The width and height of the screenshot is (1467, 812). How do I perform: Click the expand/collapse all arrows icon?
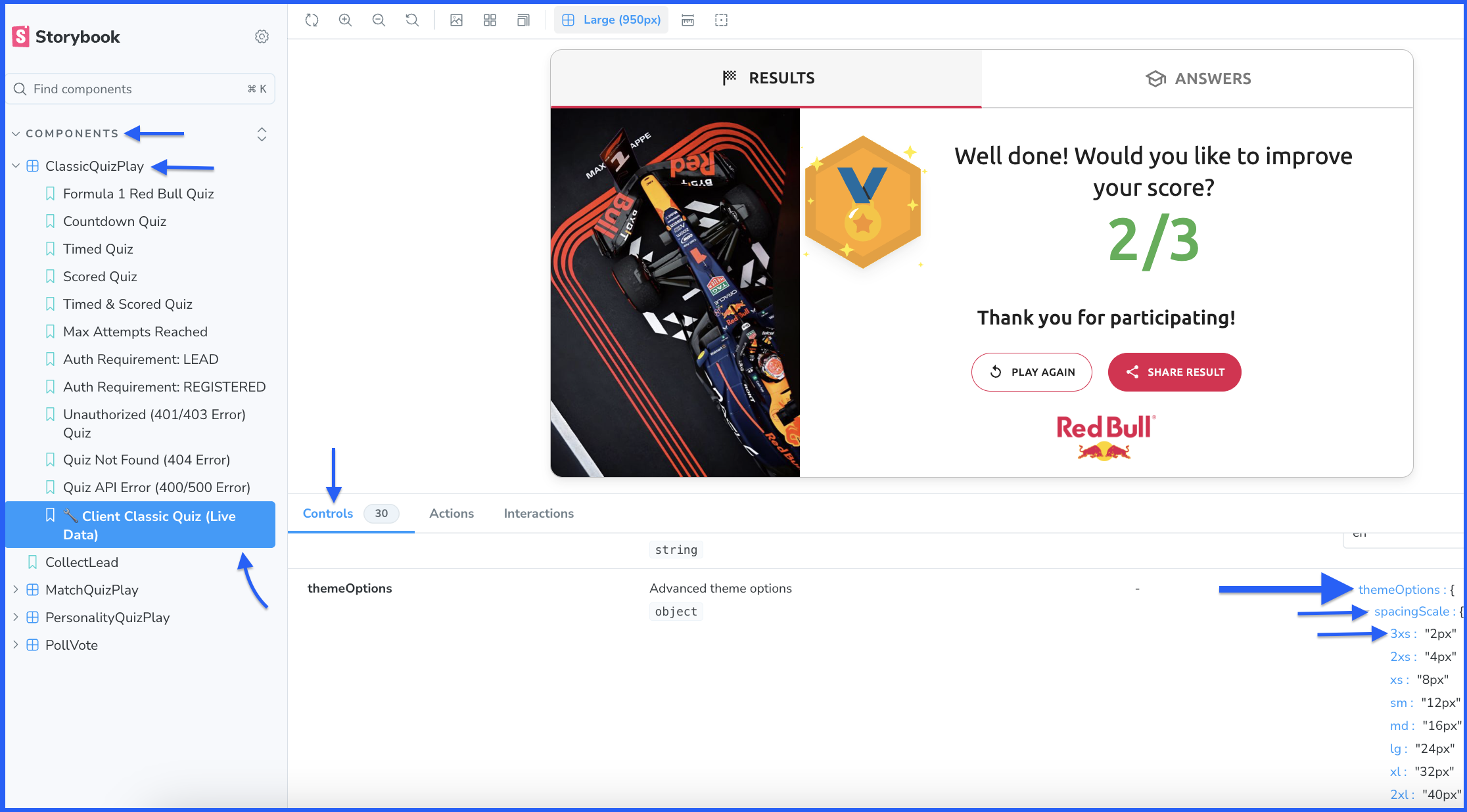[262, 134]
